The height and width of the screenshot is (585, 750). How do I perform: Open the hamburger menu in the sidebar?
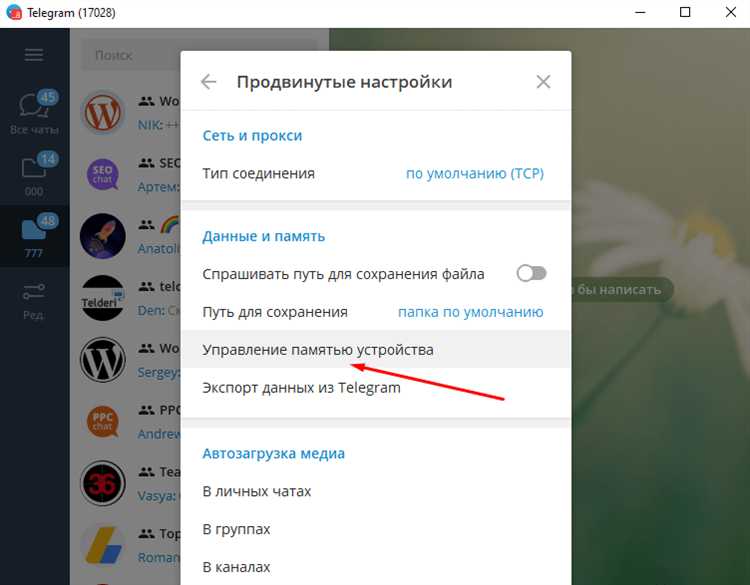(34, 55)
